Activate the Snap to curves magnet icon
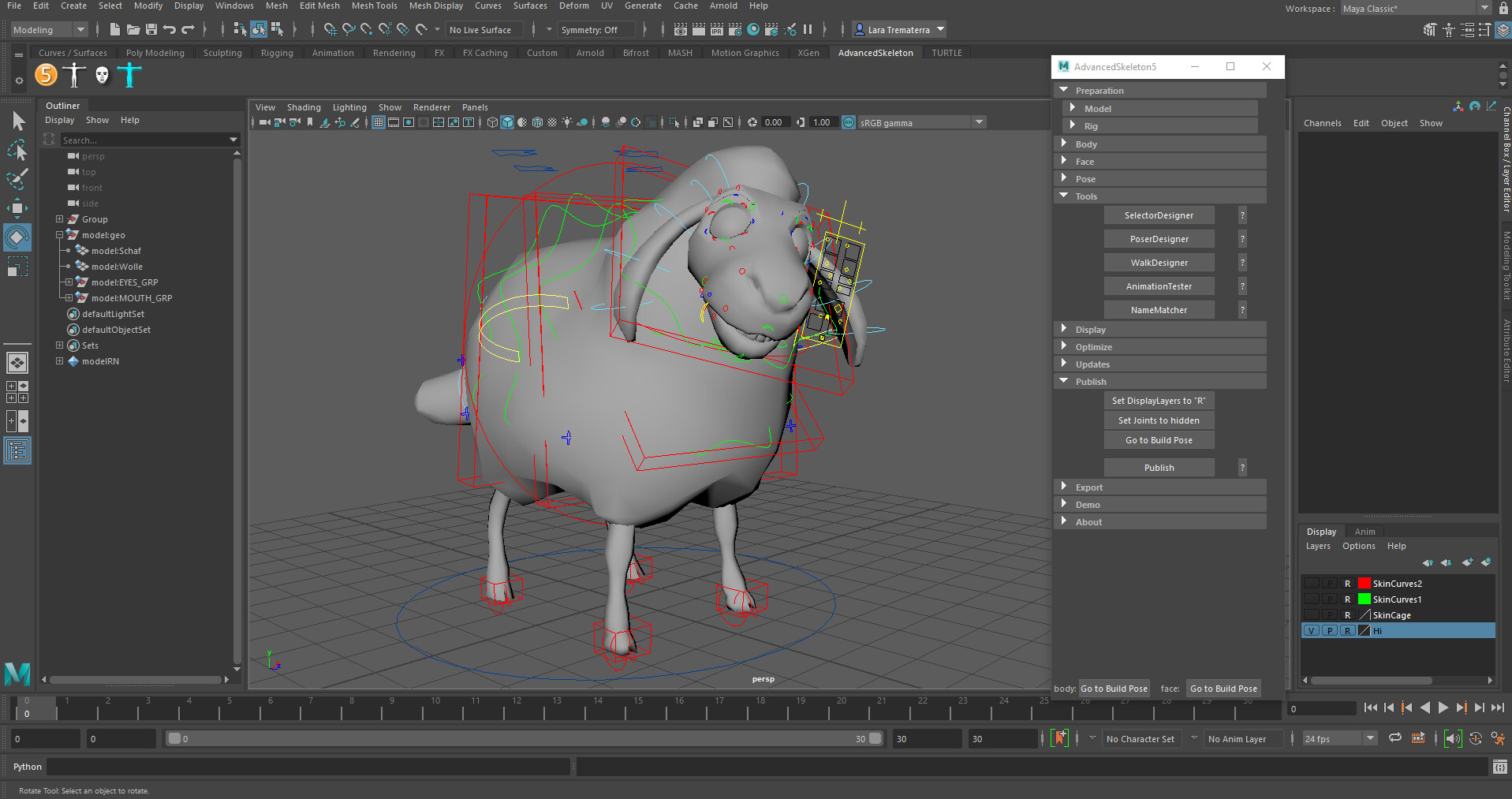1512x799 pixels. click(x=348, y=29)
